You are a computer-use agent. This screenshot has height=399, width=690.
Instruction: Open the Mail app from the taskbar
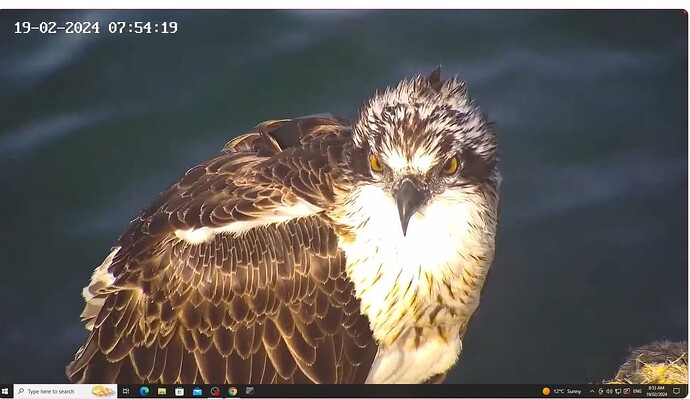click(x=197, y=391)
